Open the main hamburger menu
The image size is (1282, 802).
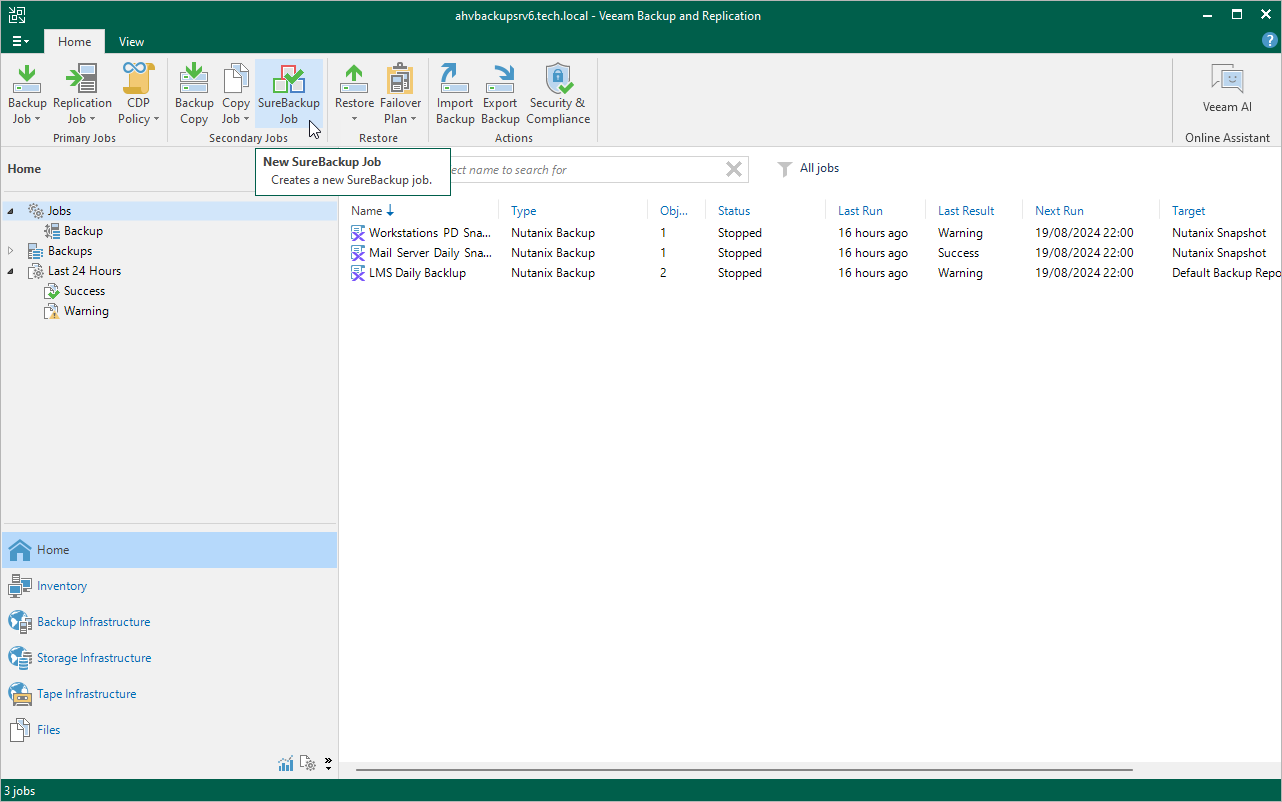(21, 42)
